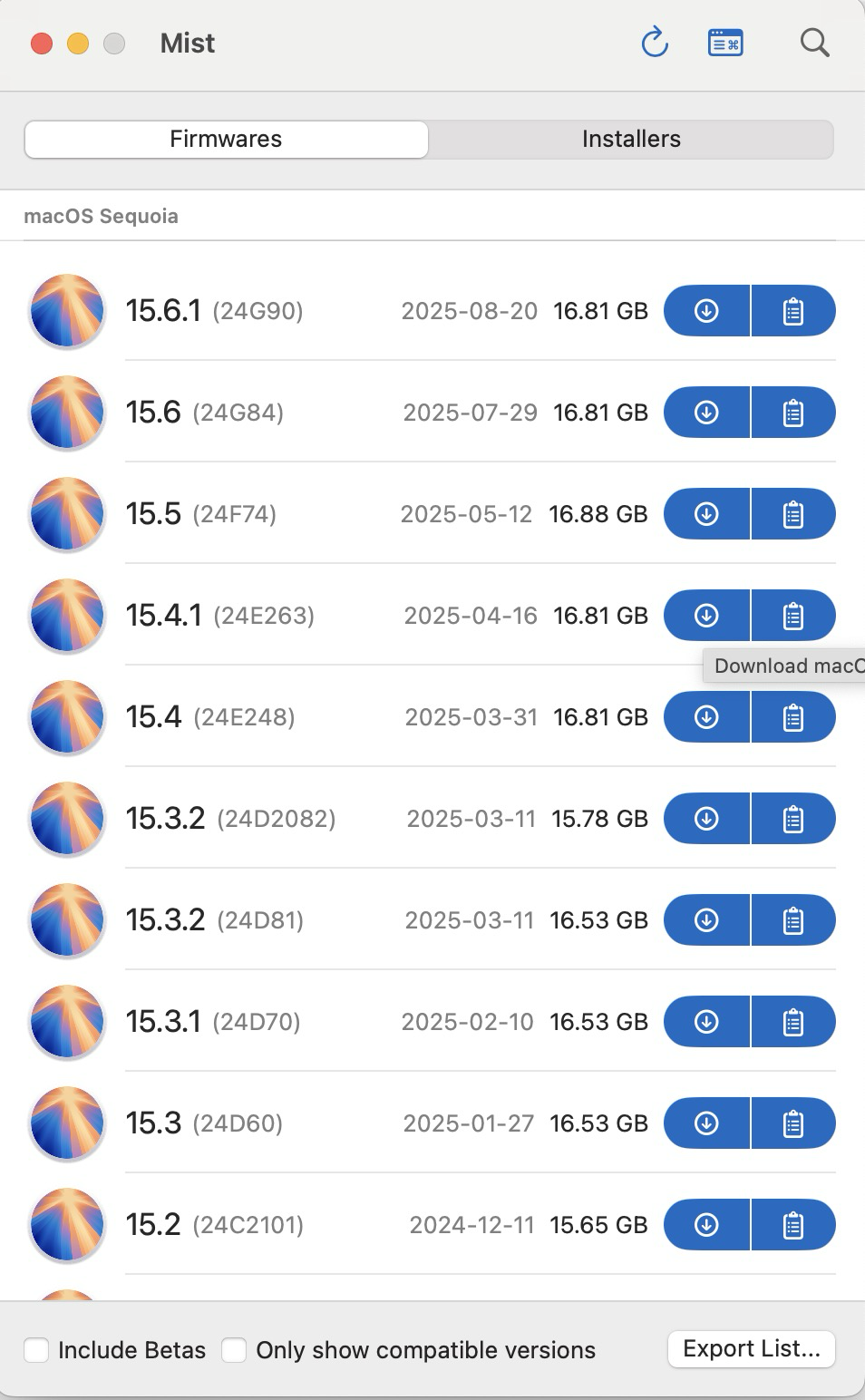Image resolution: width=865 pixels, height=1400 pixels.
Task: Download macOS 15.4.1 (24E263) firmware
Action: point(706,616)
